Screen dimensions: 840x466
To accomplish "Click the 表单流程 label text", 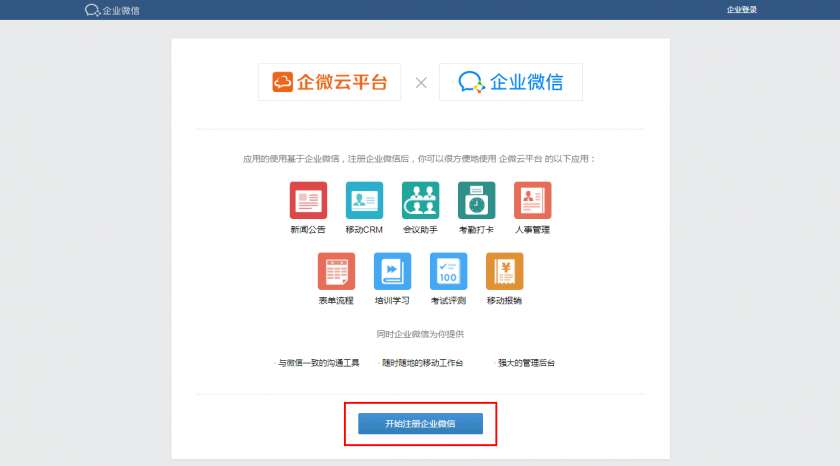I will coord(336,300).
